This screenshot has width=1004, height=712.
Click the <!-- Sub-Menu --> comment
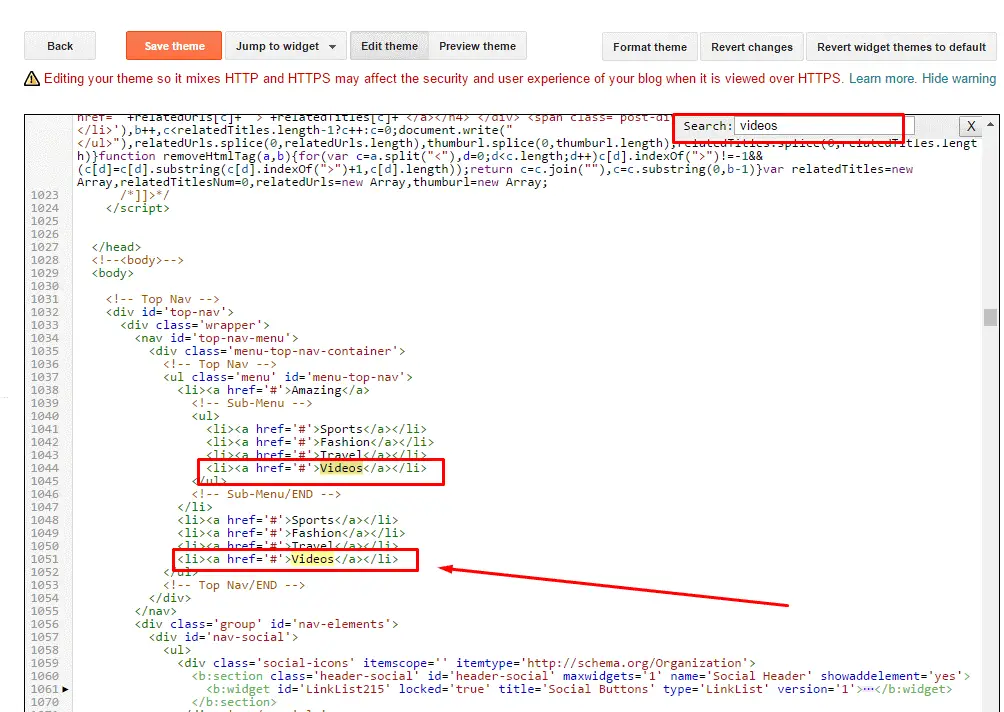pos(252,403)
